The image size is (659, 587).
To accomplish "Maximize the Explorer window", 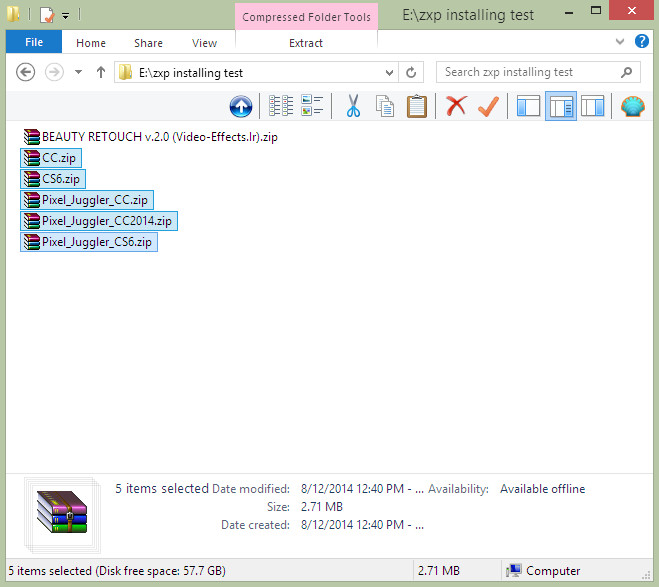I will coord(596,11).
